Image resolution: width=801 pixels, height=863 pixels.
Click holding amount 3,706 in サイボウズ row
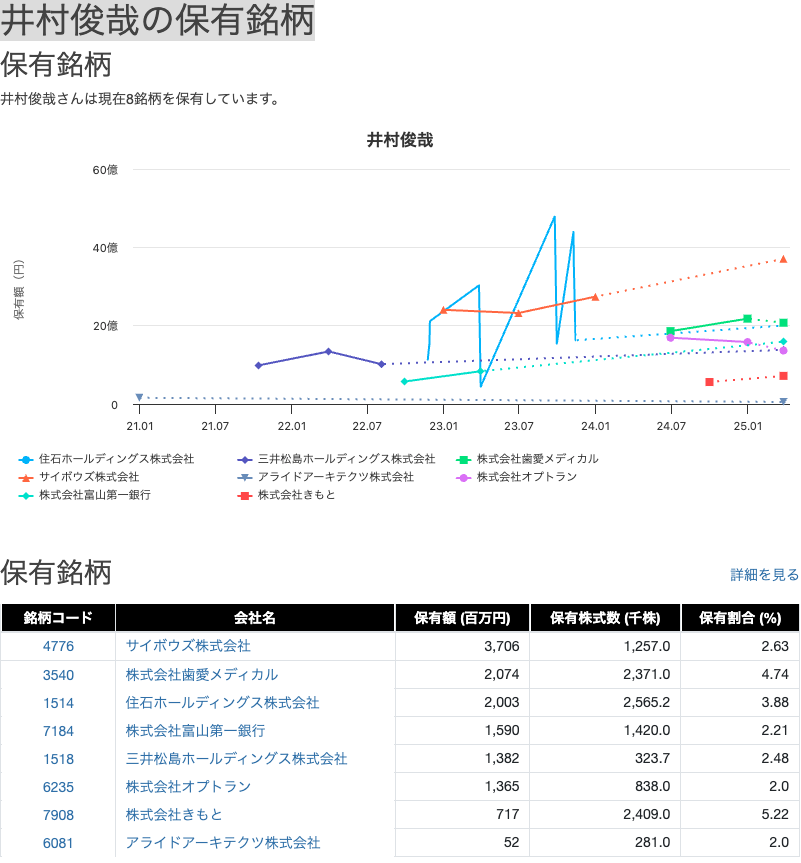[x=502, y=646]
